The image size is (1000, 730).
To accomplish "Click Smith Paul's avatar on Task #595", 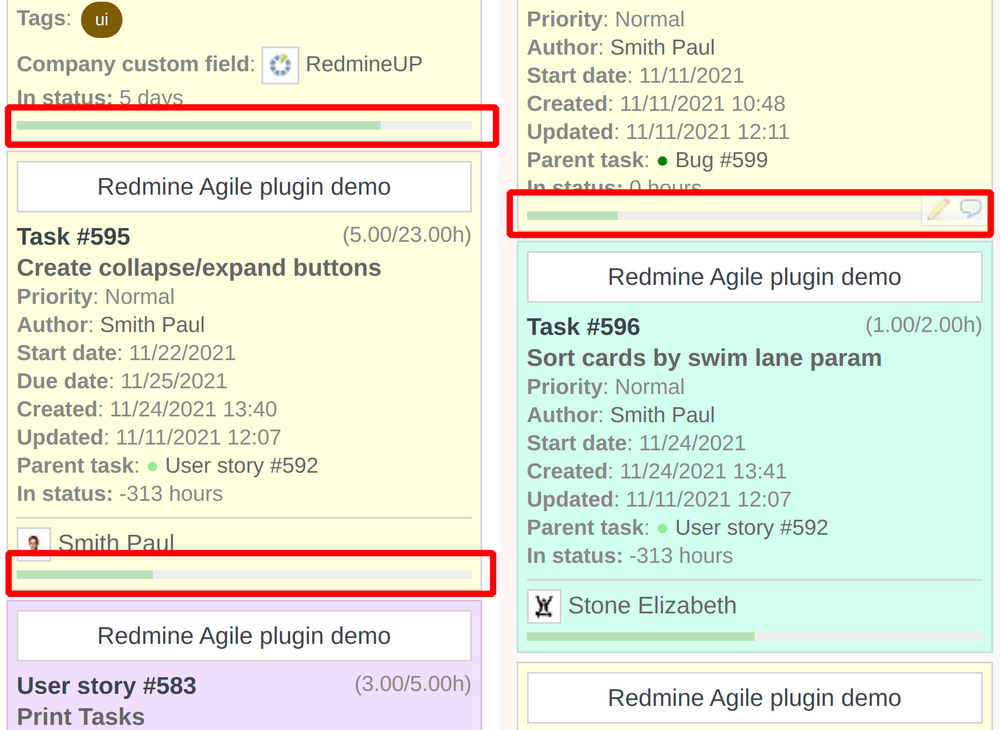I will tap(32, 544).
